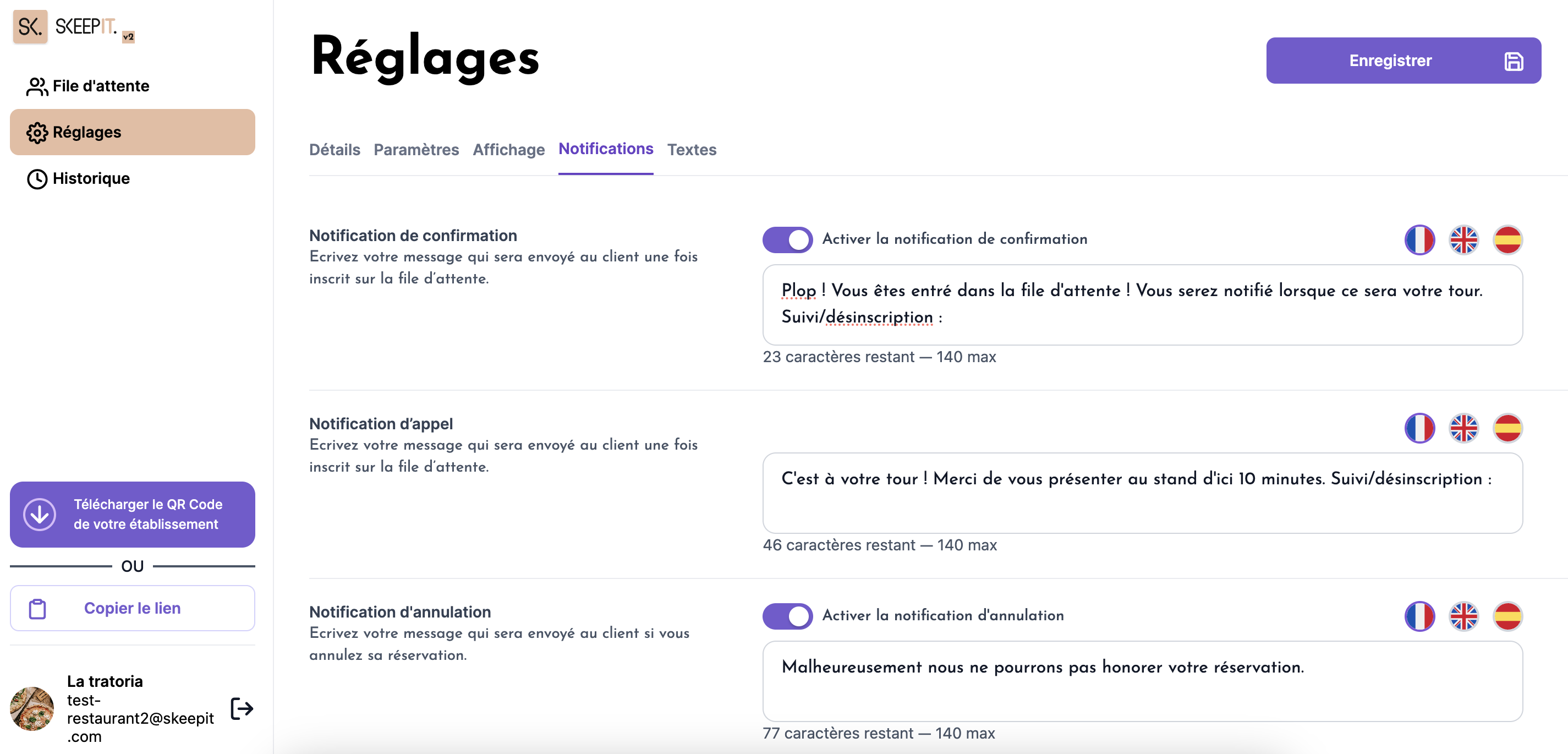
Task: Click Copier le lien to copy the link
Action: click(x=132, y=608)
